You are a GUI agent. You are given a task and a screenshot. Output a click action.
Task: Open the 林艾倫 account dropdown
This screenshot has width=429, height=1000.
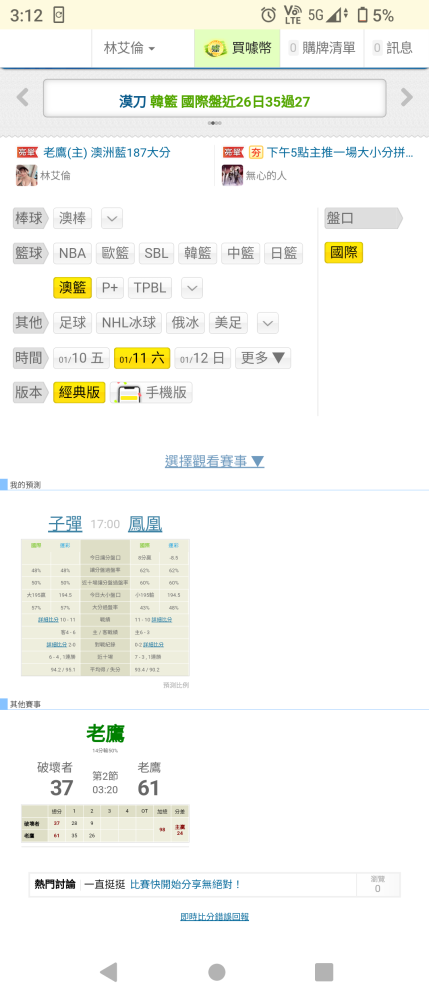coord(130,48)
